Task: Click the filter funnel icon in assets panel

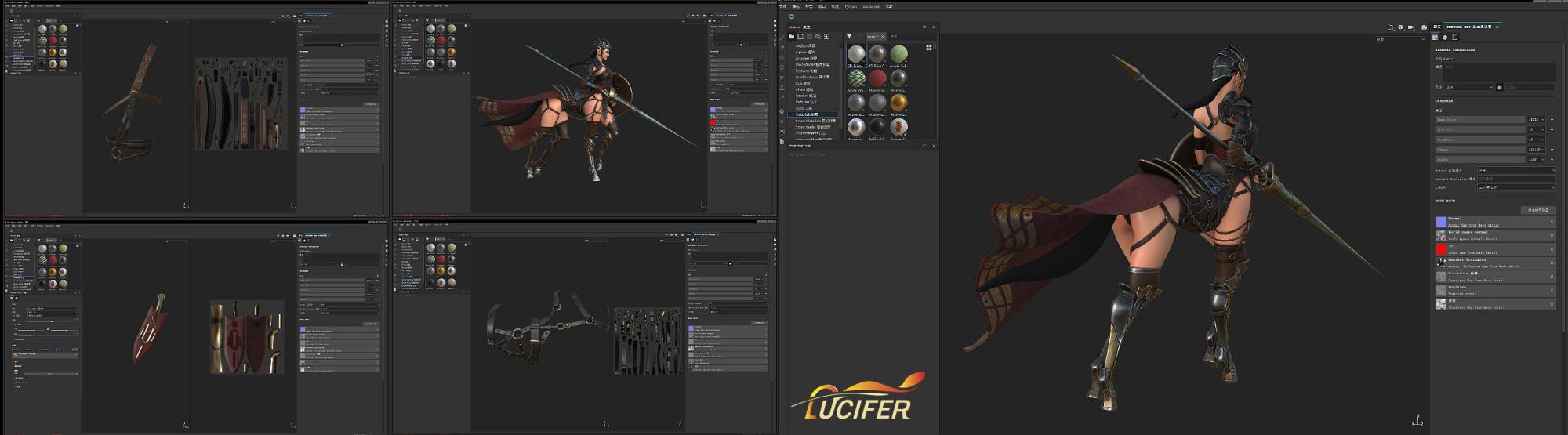Action: coord(849,36)
